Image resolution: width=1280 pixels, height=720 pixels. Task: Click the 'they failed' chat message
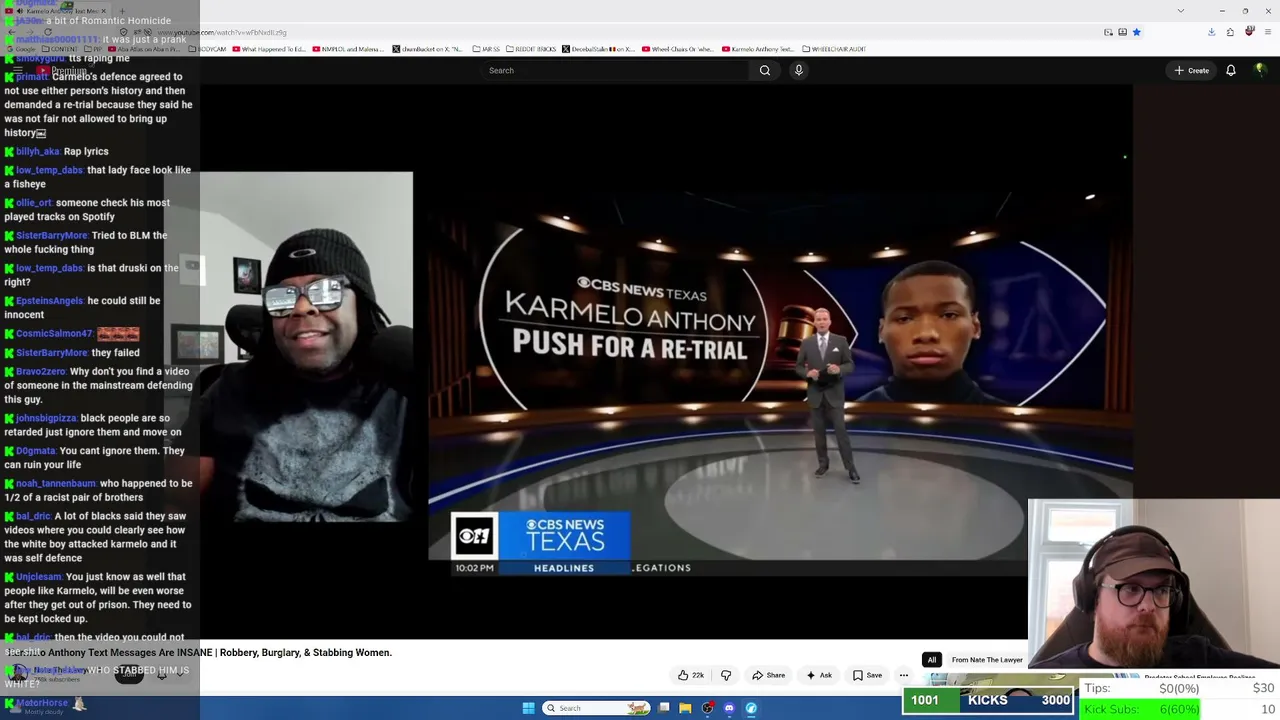pyautogui.click(x=116, y=353)
